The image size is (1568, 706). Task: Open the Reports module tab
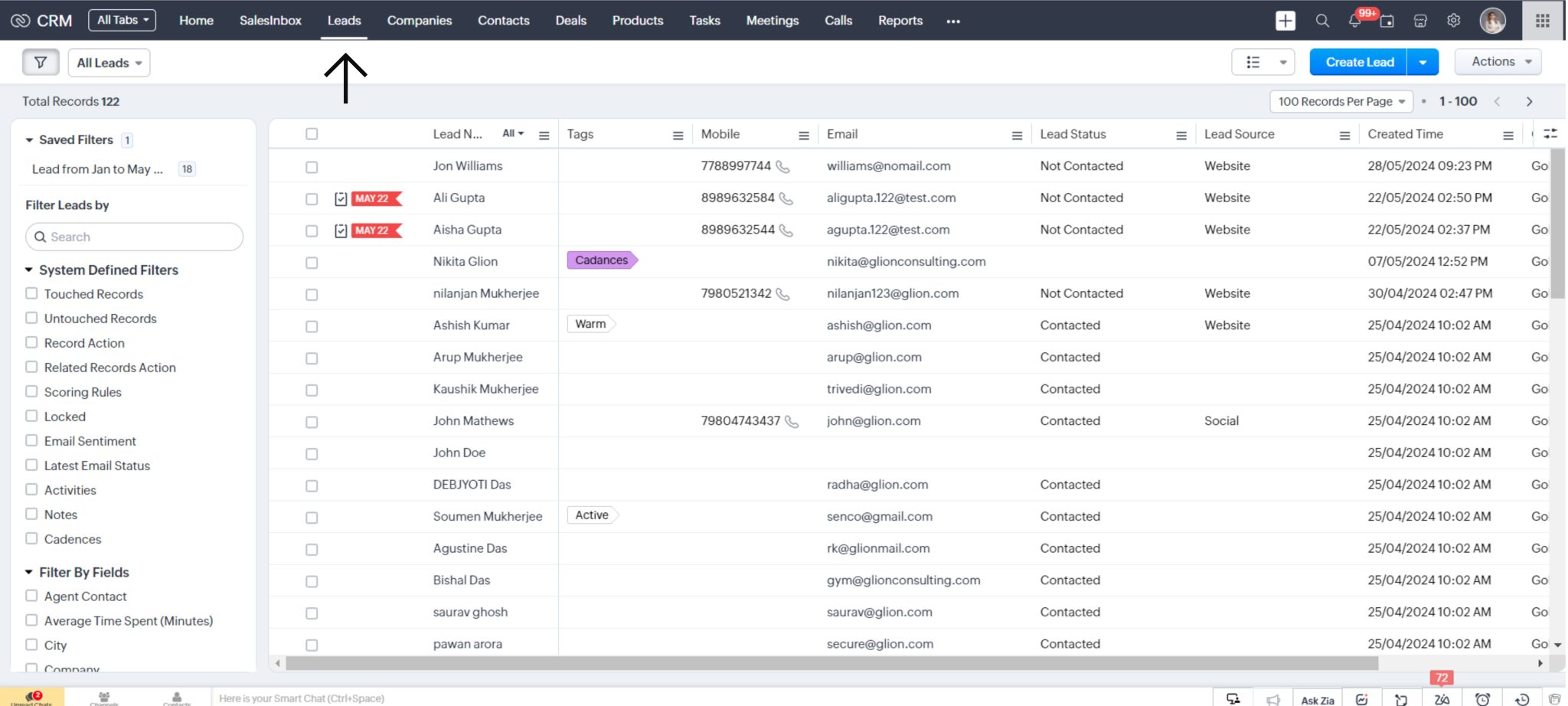pos(900,21)
